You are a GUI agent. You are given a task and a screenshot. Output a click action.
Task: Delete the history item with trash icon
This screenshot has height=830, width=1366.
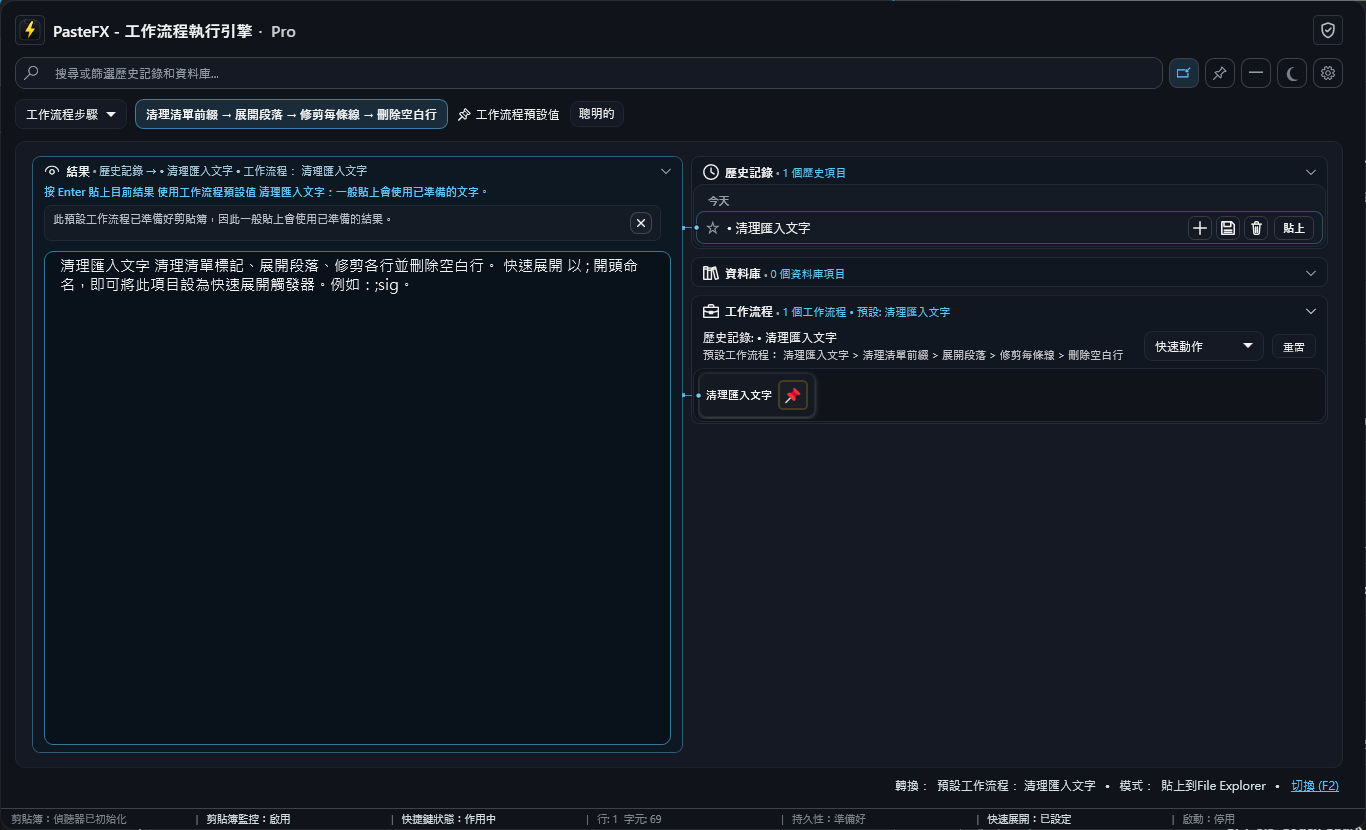pyautogui.click(x=1257, y=228)
